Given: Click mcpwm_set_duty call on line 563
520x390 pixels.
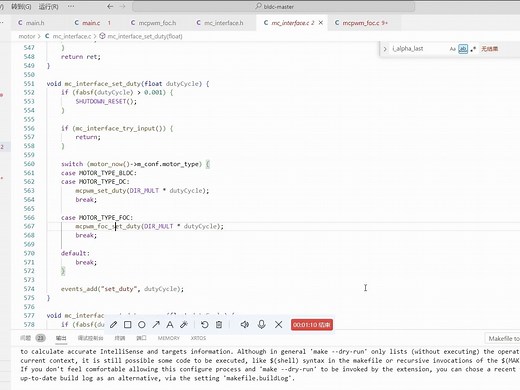Looking at the screenshot, I should click(x=142, y=191).
